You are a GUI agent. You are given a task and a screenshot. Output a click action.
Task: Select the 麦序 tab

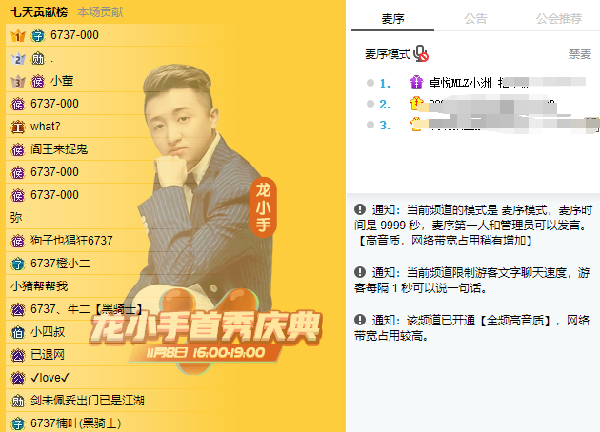pyautogui.click(x=393, y=18)
